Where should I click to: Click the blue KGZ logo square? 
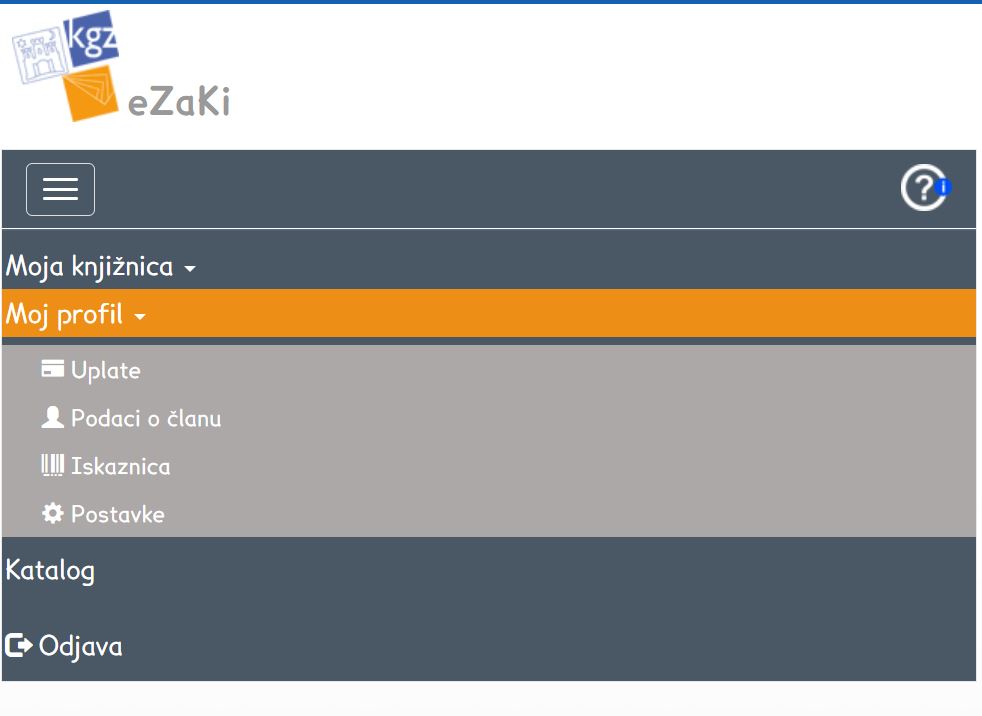pyautogui.click(x=92, y=38)
